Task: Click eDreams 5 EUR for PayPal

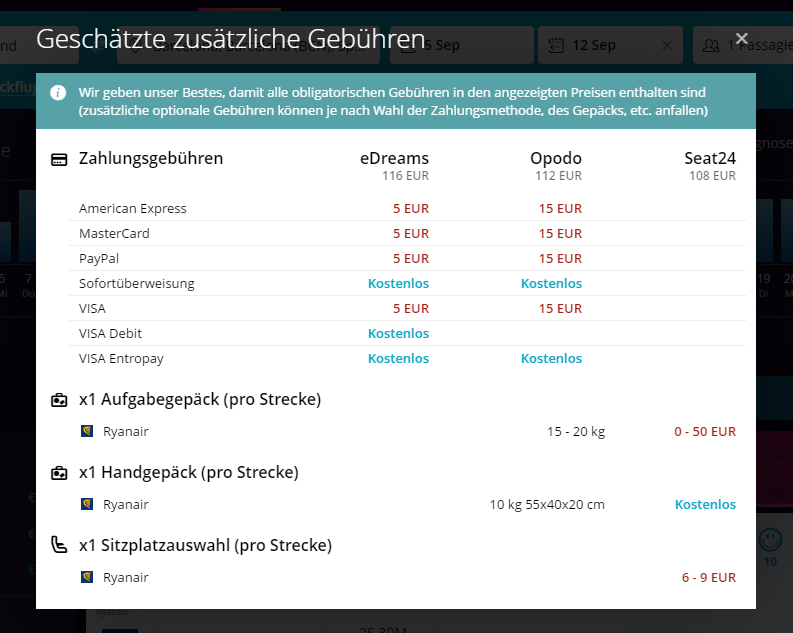Action: point(411,258)
